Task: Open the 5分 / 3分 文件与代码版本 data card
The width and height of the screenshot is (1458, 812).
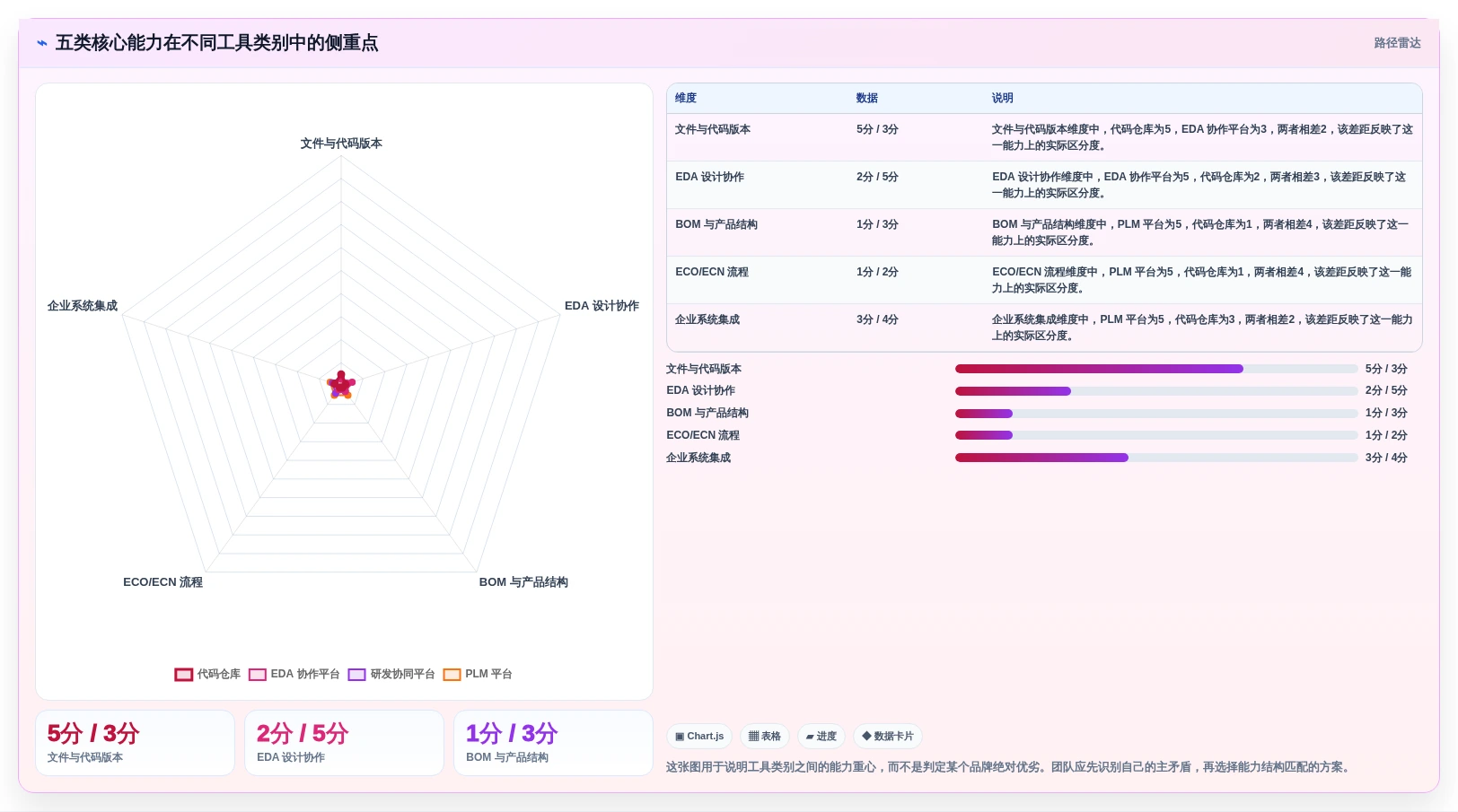Action: click(135, 743)
